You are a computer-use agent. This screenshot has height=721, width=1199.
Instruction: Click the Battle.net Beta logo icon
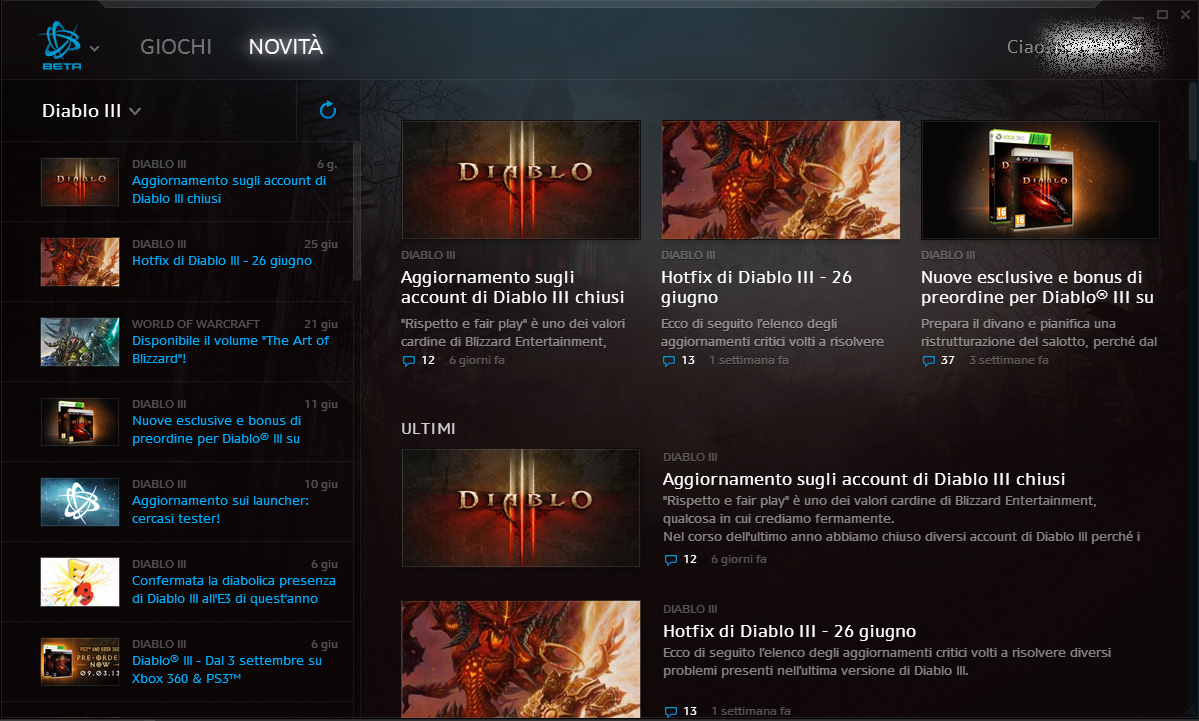pos(60,44)
